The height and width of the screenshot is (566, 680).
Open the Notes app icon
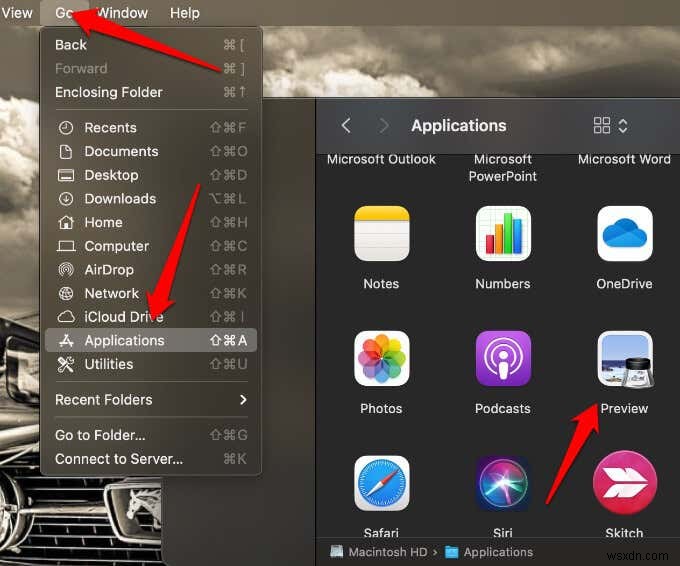pos(381,234)
